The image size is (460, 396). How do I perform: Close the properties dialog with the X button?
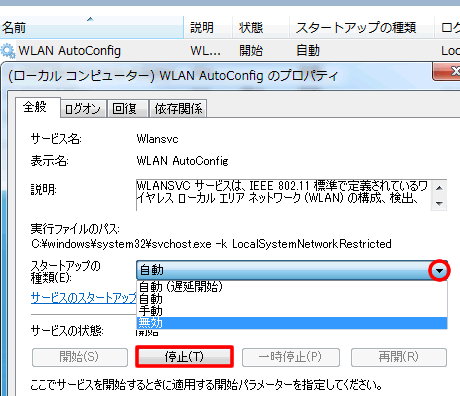click(x=447, y=71)
